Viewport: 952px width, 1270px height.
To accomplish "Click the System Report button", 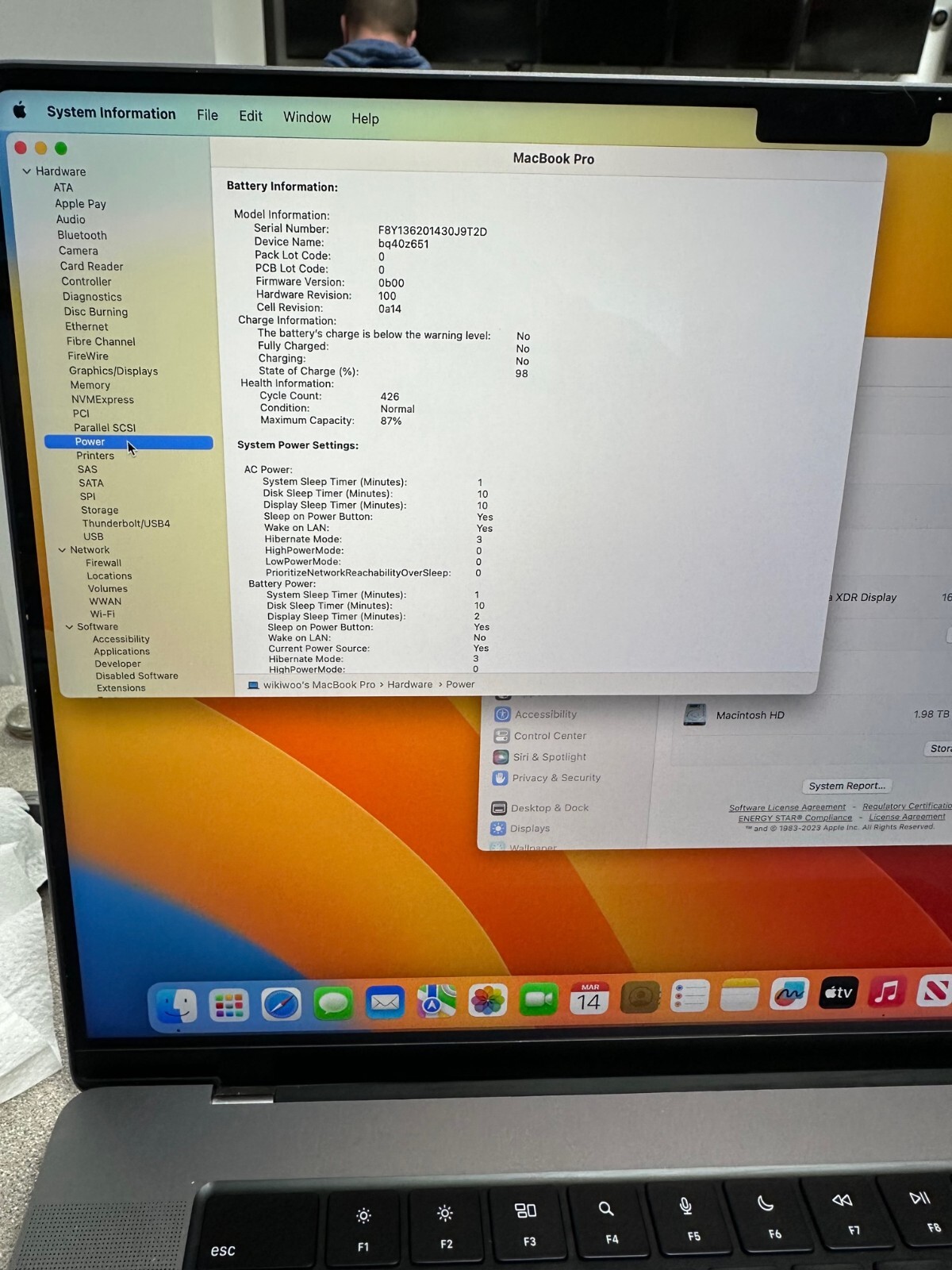I will point(846,786).
